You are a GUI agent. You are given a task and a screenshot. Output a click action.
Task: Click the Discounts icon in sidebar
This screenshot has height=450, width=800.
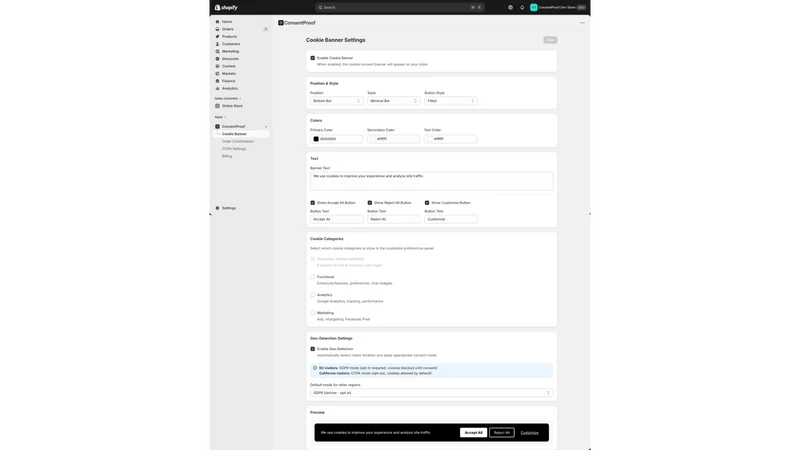(217, 59)
